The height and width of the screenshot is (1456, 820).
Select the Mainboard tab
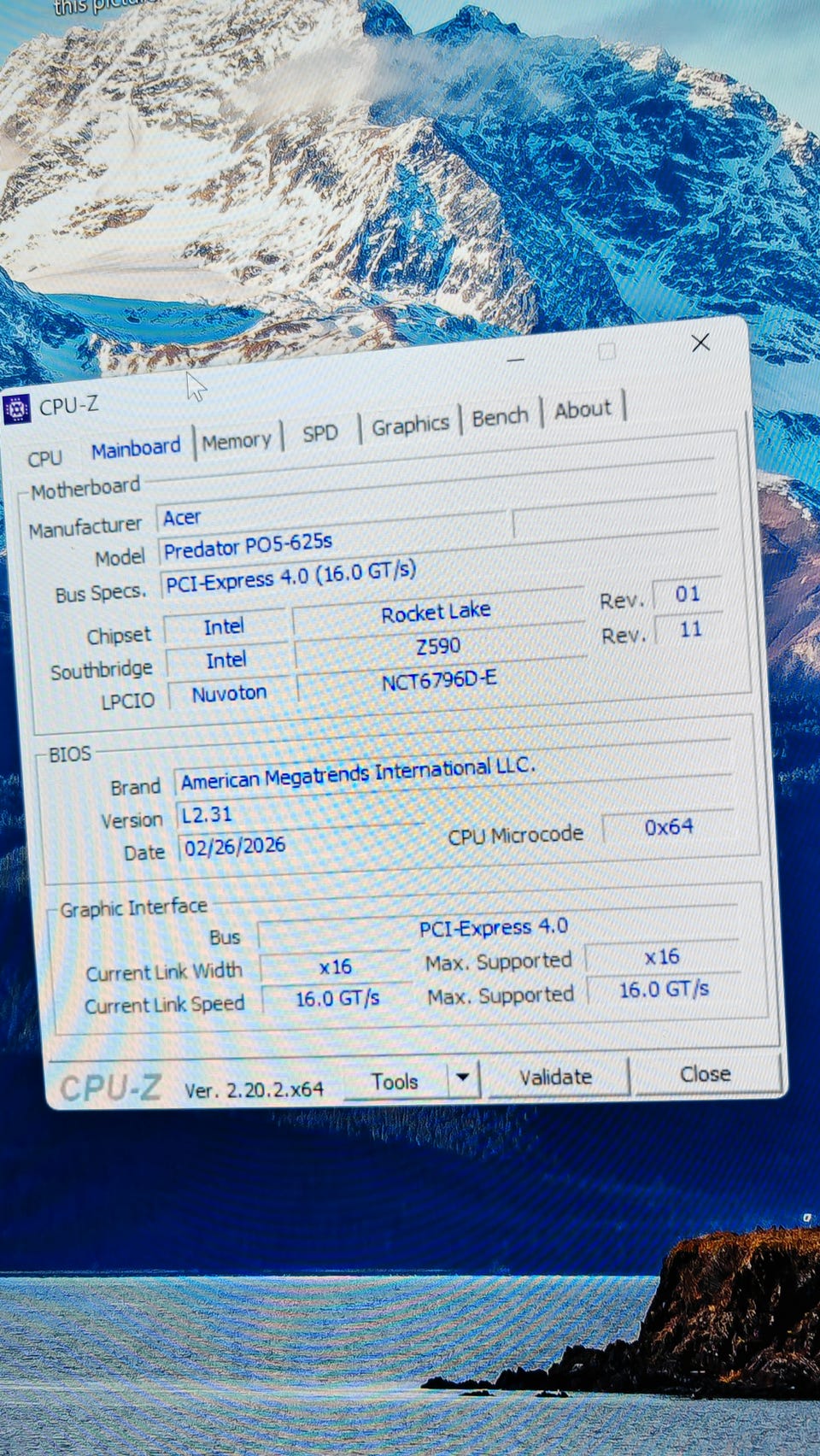point(136,448)
